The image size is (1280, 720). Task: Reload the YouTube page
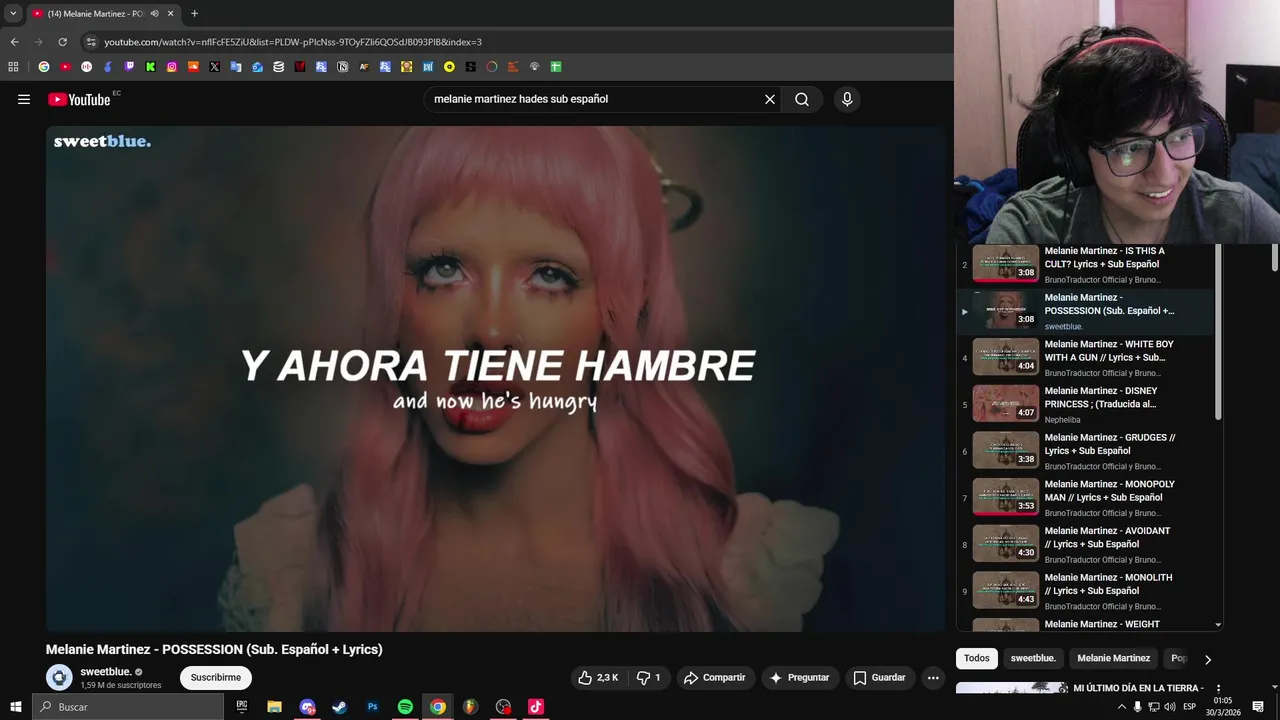click(62, 42)
